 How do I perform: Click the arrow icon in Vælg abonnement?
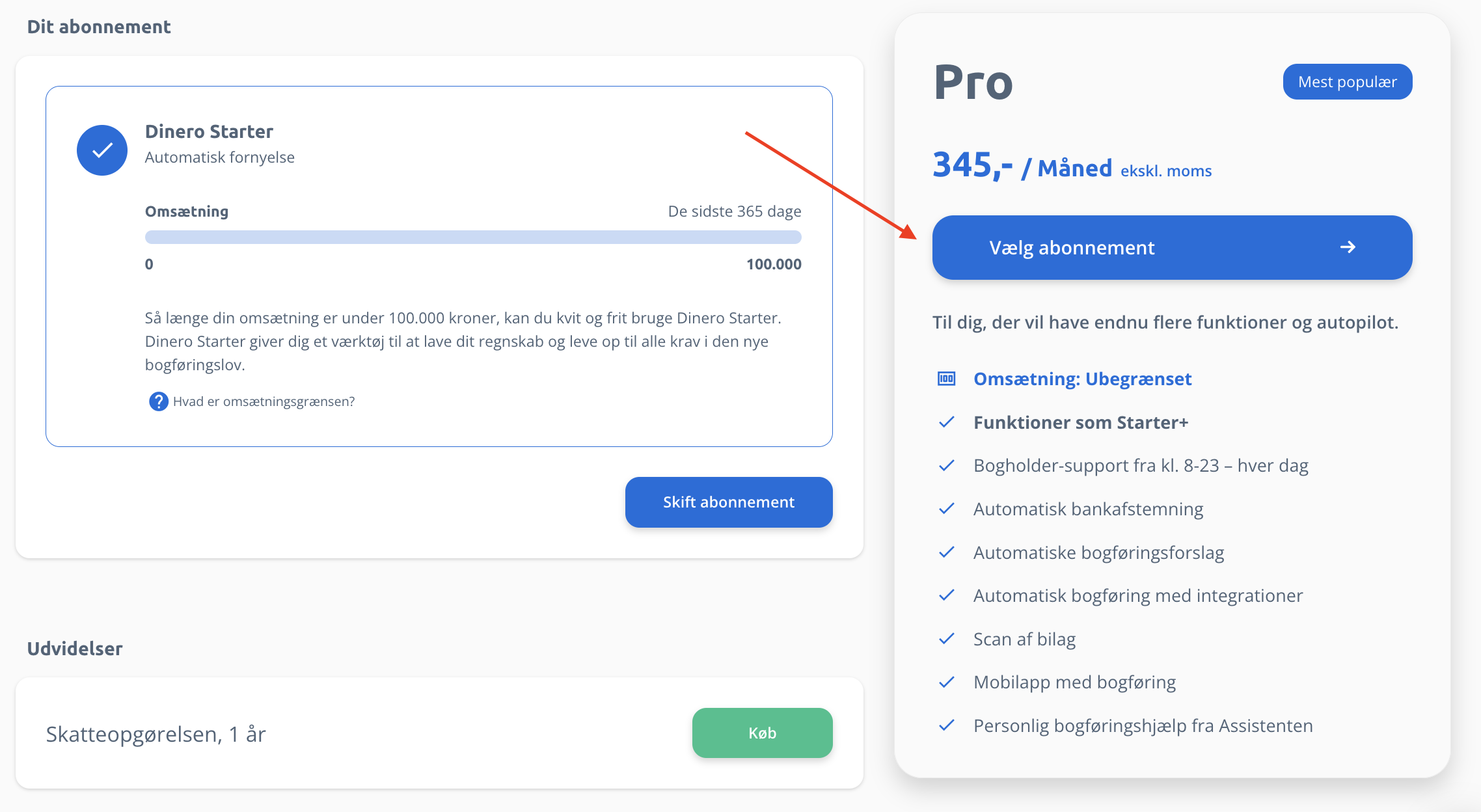tap(1348, 247)
